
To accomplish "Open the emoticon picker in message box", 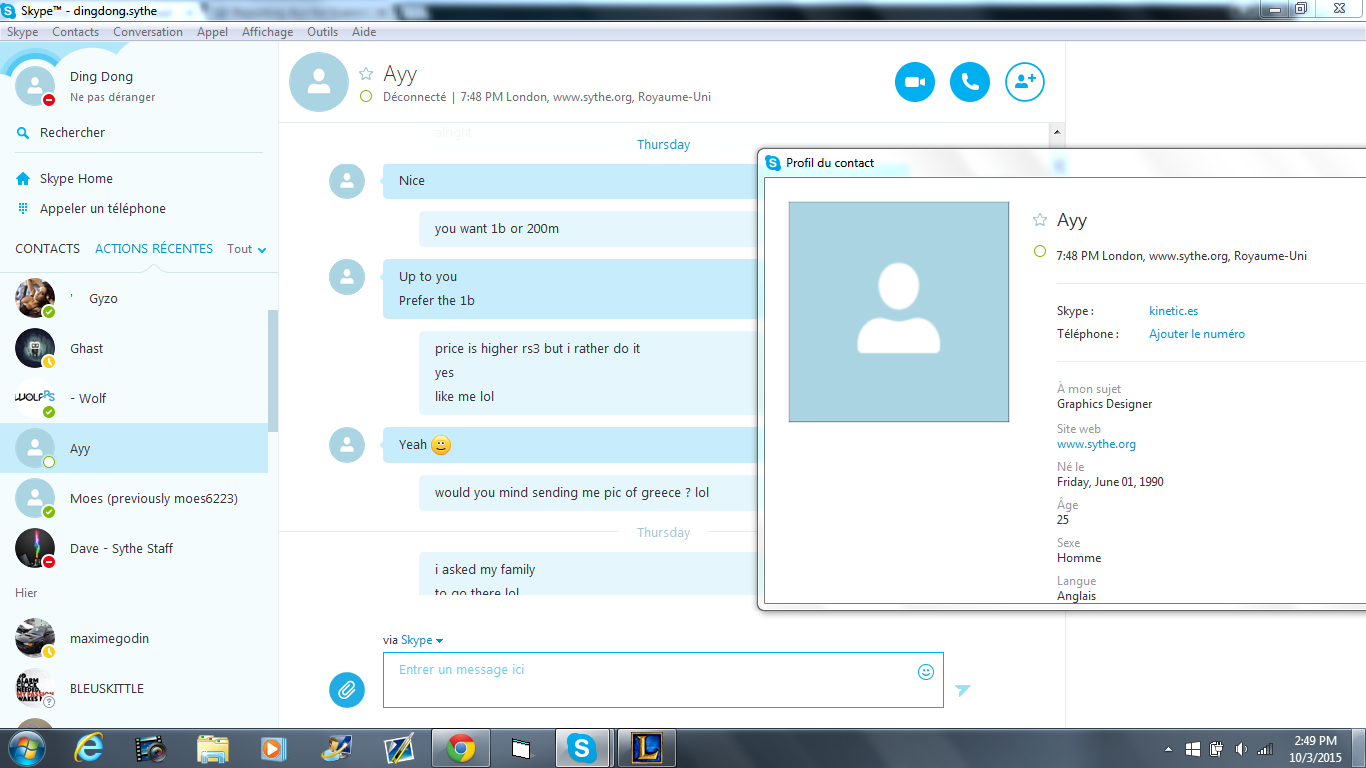I will 925,672.
